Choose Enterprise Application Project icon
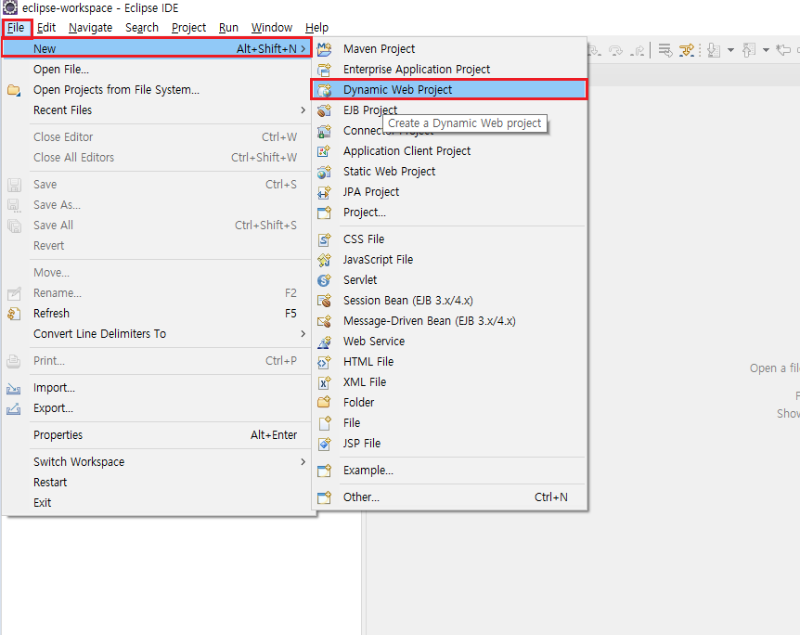This screenshot has width=800, height=635. click(x=324, y=69)
